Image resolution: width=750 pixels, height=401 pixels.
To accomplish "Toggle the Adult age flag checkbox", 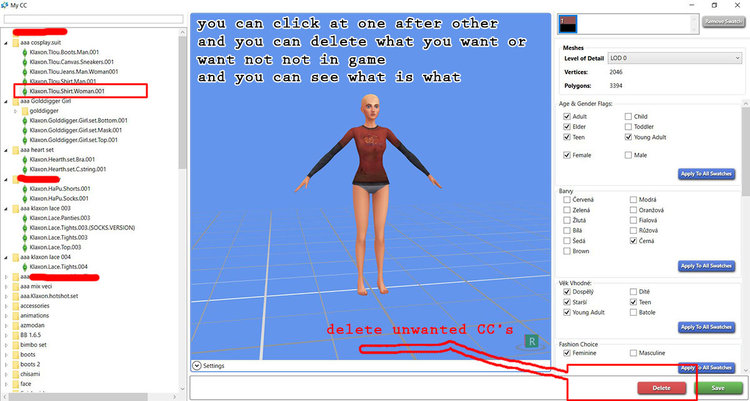I will [x=567, y=116].
